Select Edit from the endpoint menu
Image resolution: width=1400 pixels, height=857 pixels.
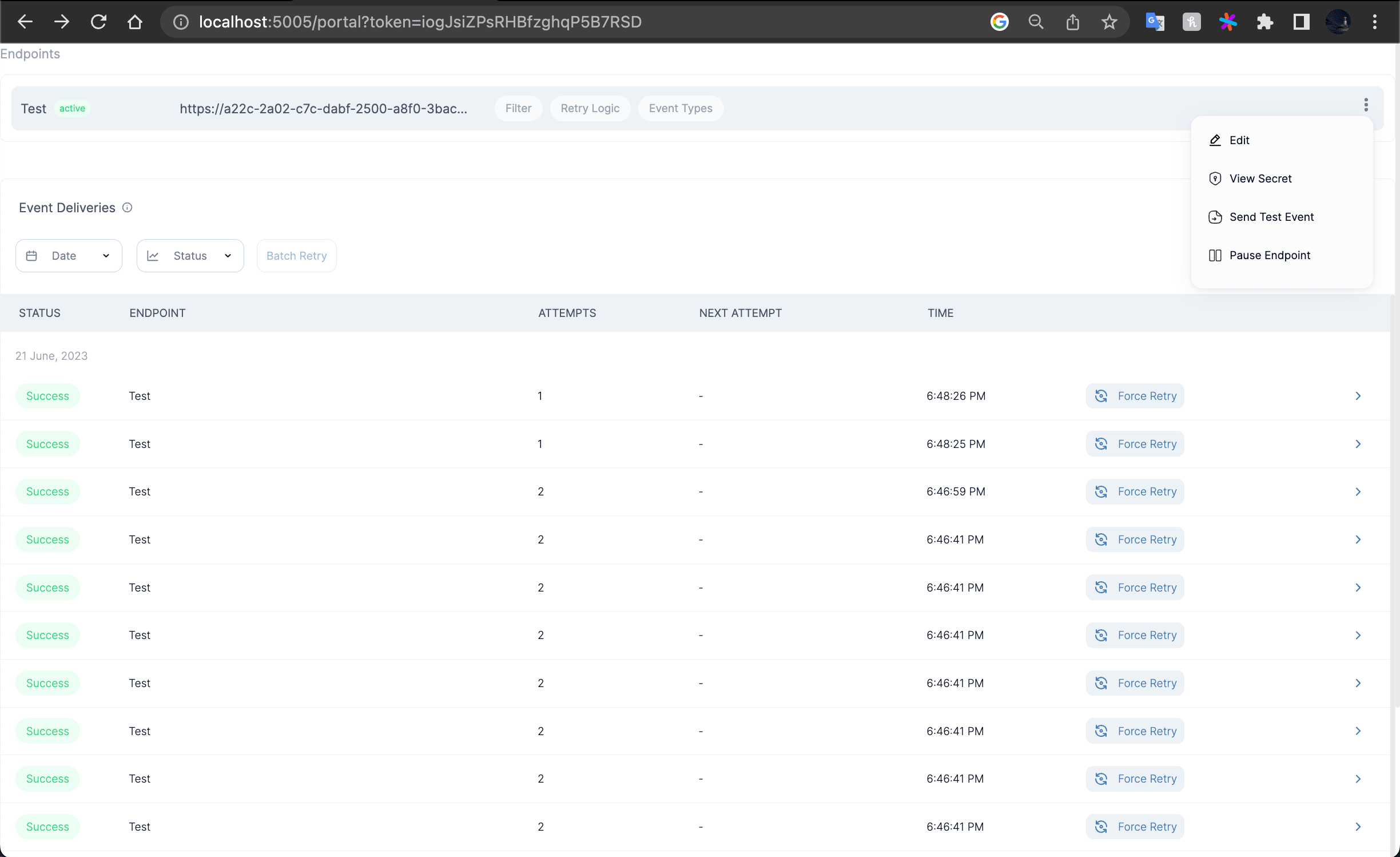[x=1239, y=140]
